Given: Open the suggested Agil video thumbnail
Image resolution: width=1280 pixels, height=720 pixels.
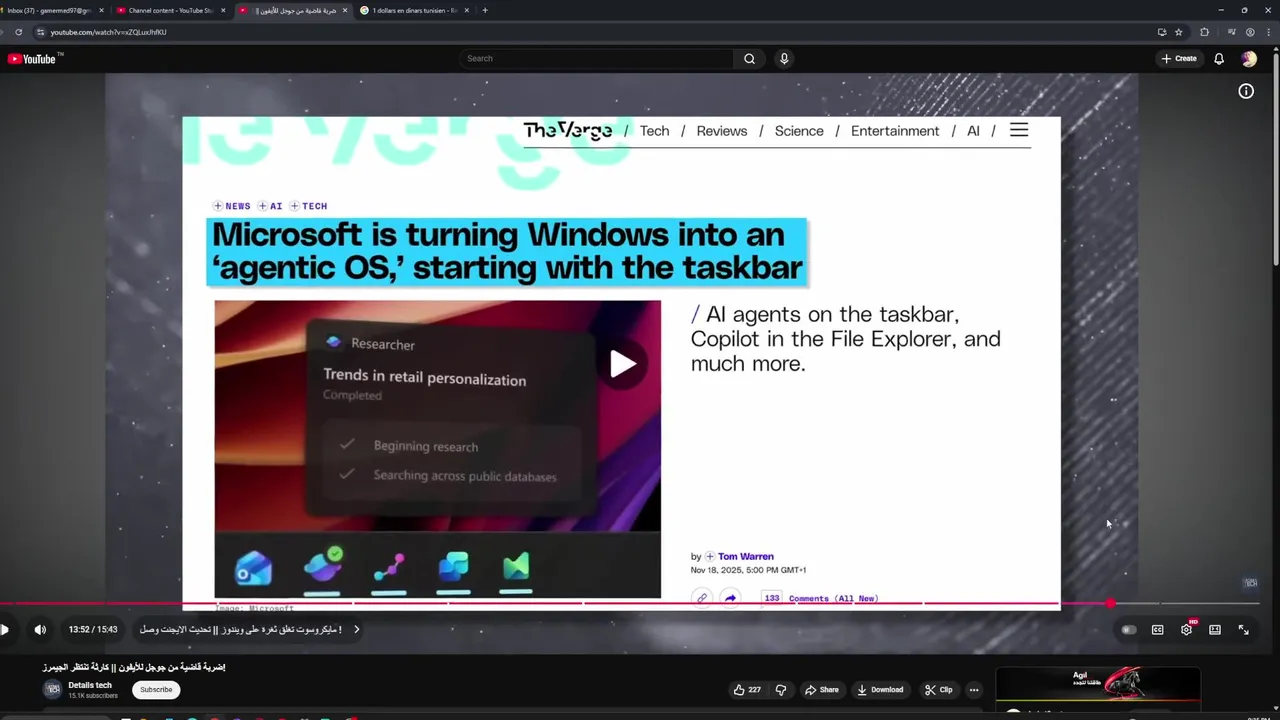Looking at the screenshot, I should click(x=1098, y=692).
